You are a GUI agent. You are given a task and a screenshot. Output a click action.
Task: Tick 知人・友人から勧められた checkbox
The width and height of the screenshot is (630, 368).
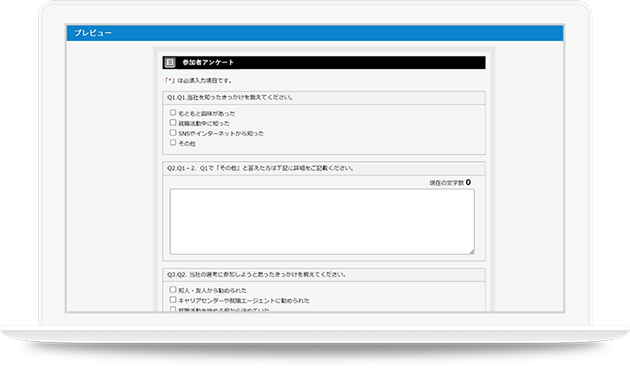pos(173,290)
